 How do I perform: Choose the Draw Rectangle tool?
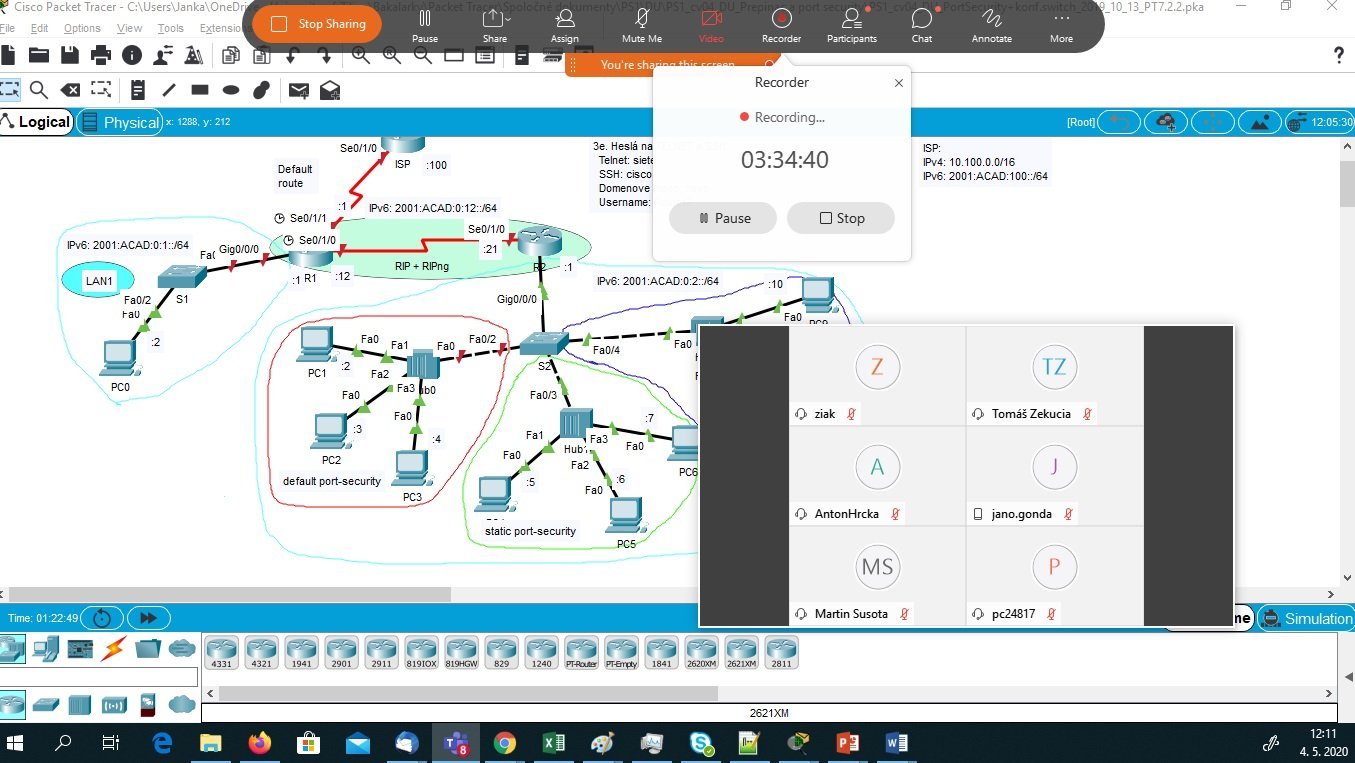(x=200, y=90)
